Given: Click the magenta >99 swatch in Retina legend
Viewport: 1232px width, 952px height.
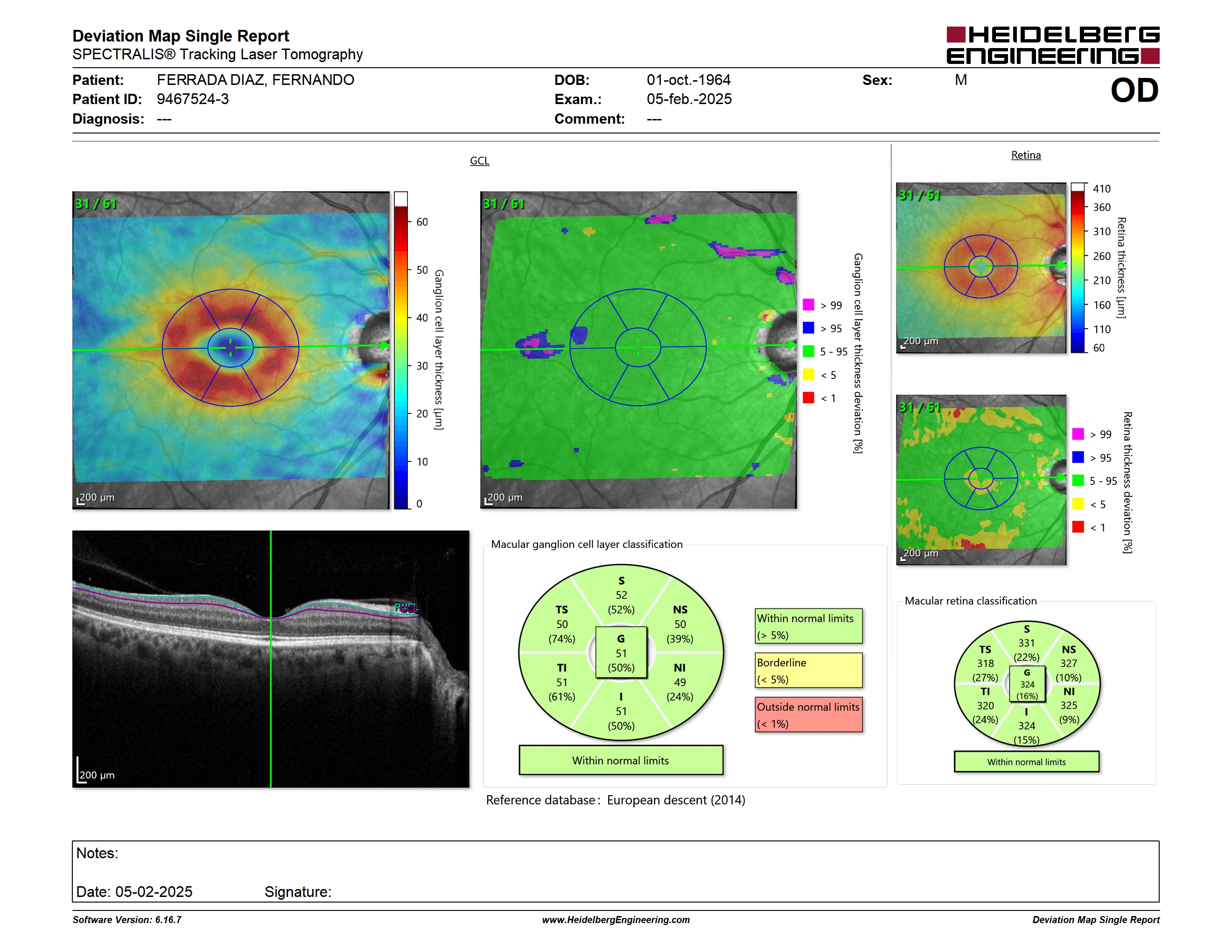Looking at the screenshot, I should (x=1078, y=434).
